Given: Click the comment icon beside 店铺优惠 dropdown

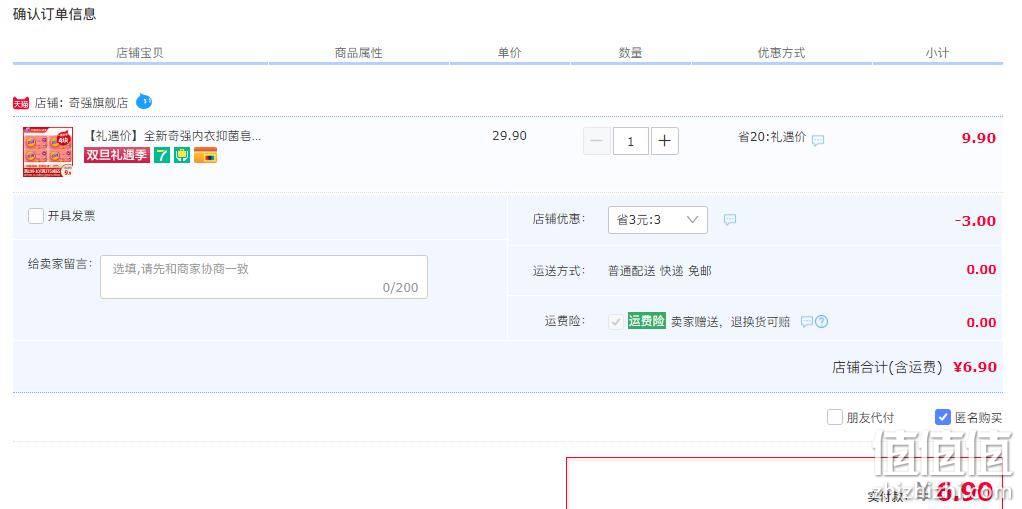Looking at the screenshot, I should 730,220.
